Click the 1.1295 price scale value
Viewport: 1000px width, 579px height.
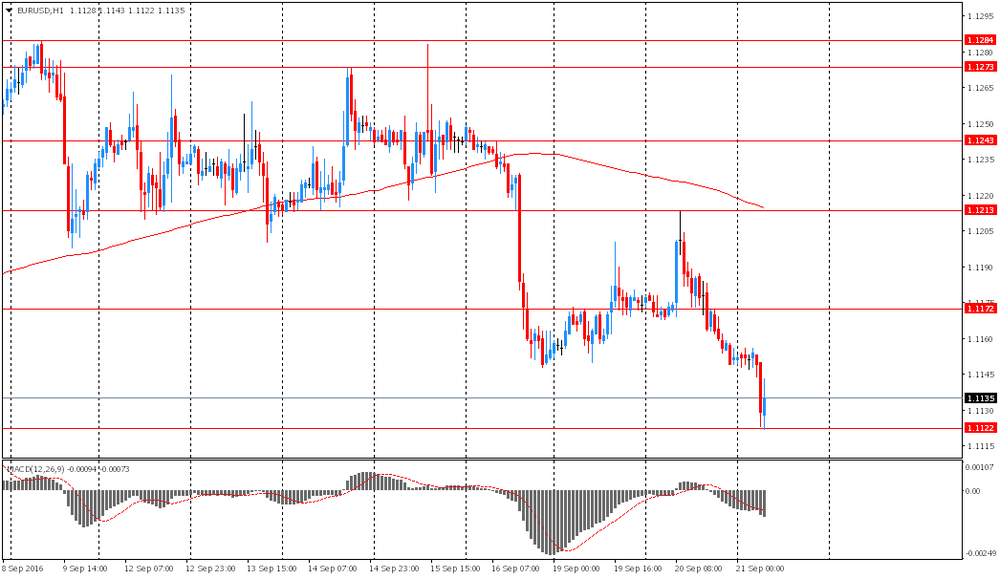coord(980,16)
